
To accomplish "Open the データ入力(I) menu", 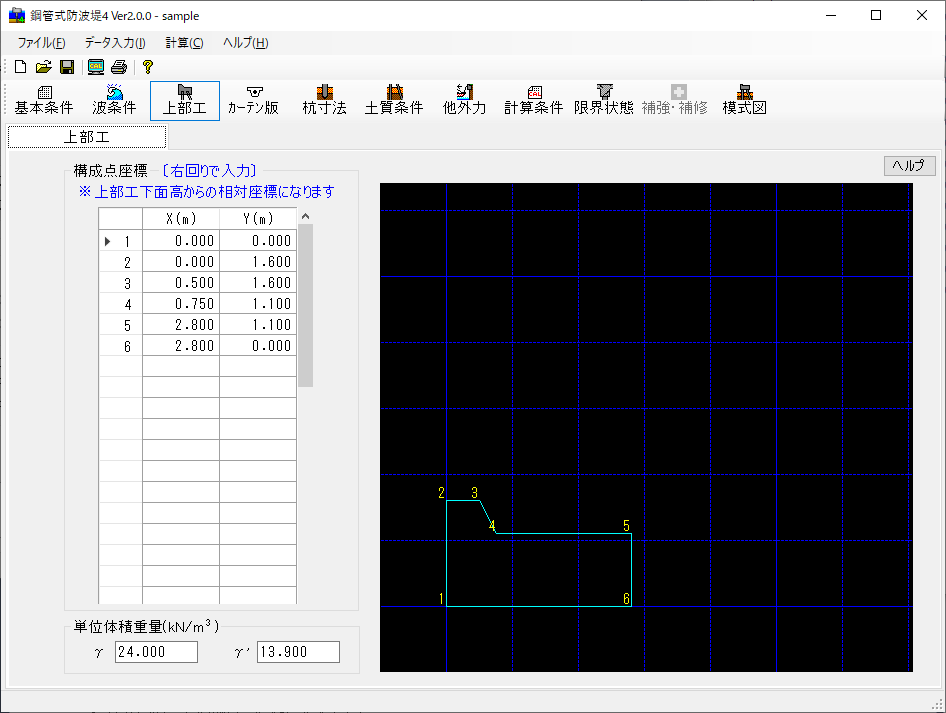I will tap(115, 43).
